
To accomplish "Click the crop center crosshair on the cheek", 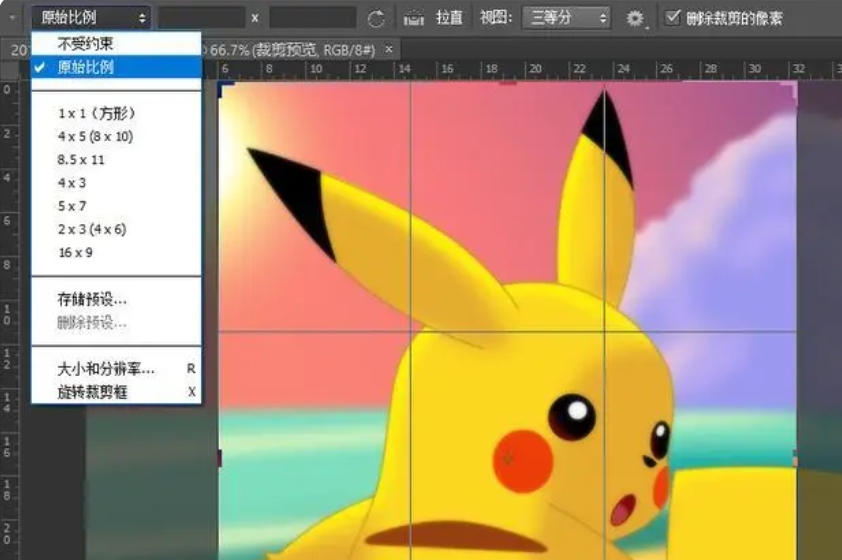I will [x=508, y=459].
